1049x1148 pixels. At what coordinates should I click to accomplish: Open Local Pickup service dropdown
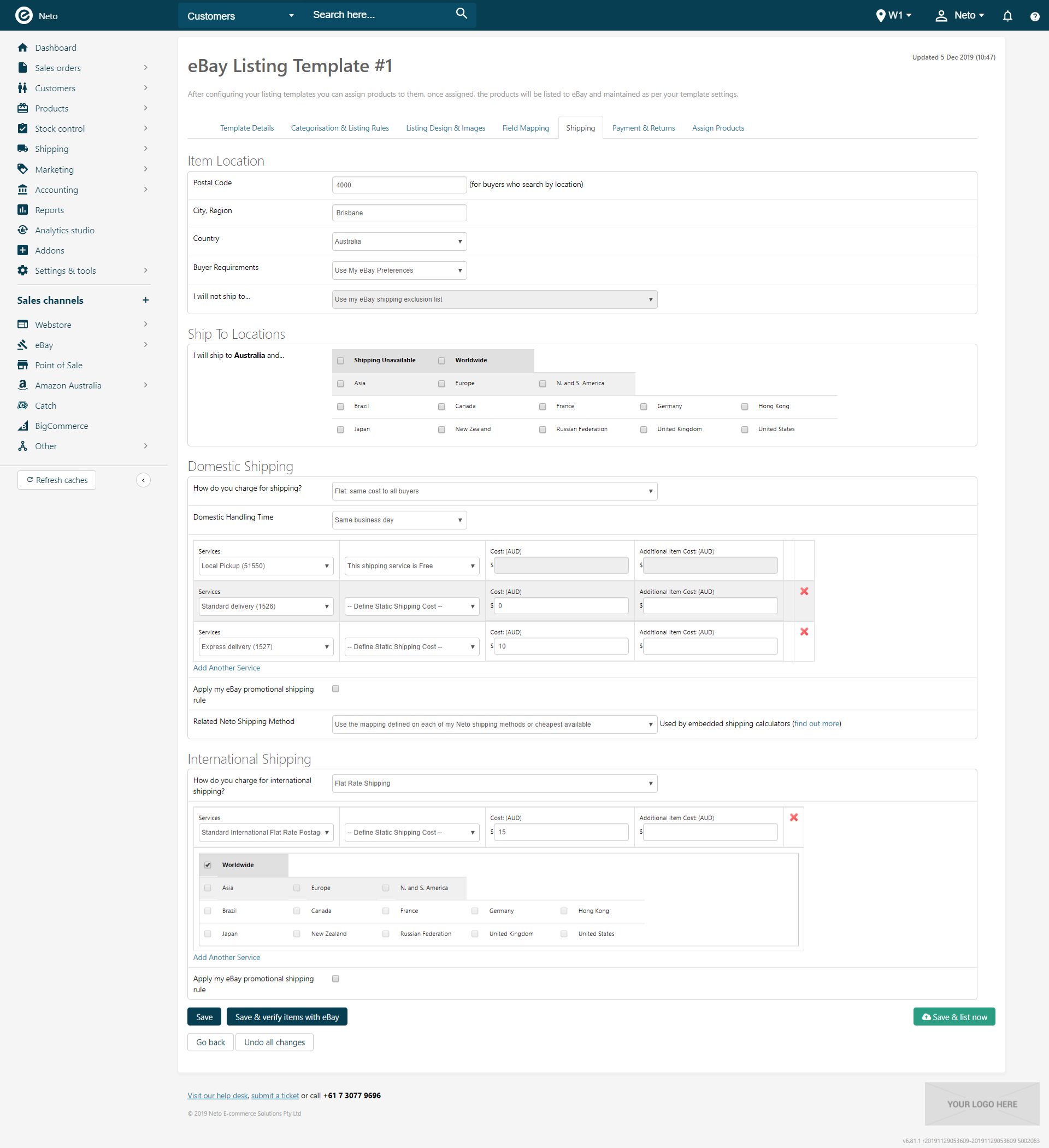(266, 566)
